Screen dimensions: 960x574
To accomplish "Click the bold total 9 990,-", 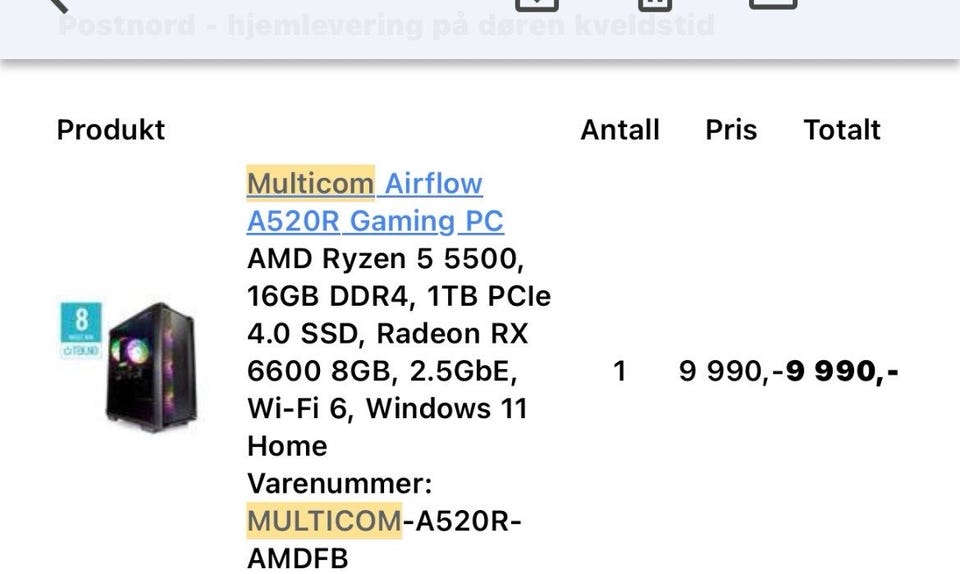I will [842, 371].
